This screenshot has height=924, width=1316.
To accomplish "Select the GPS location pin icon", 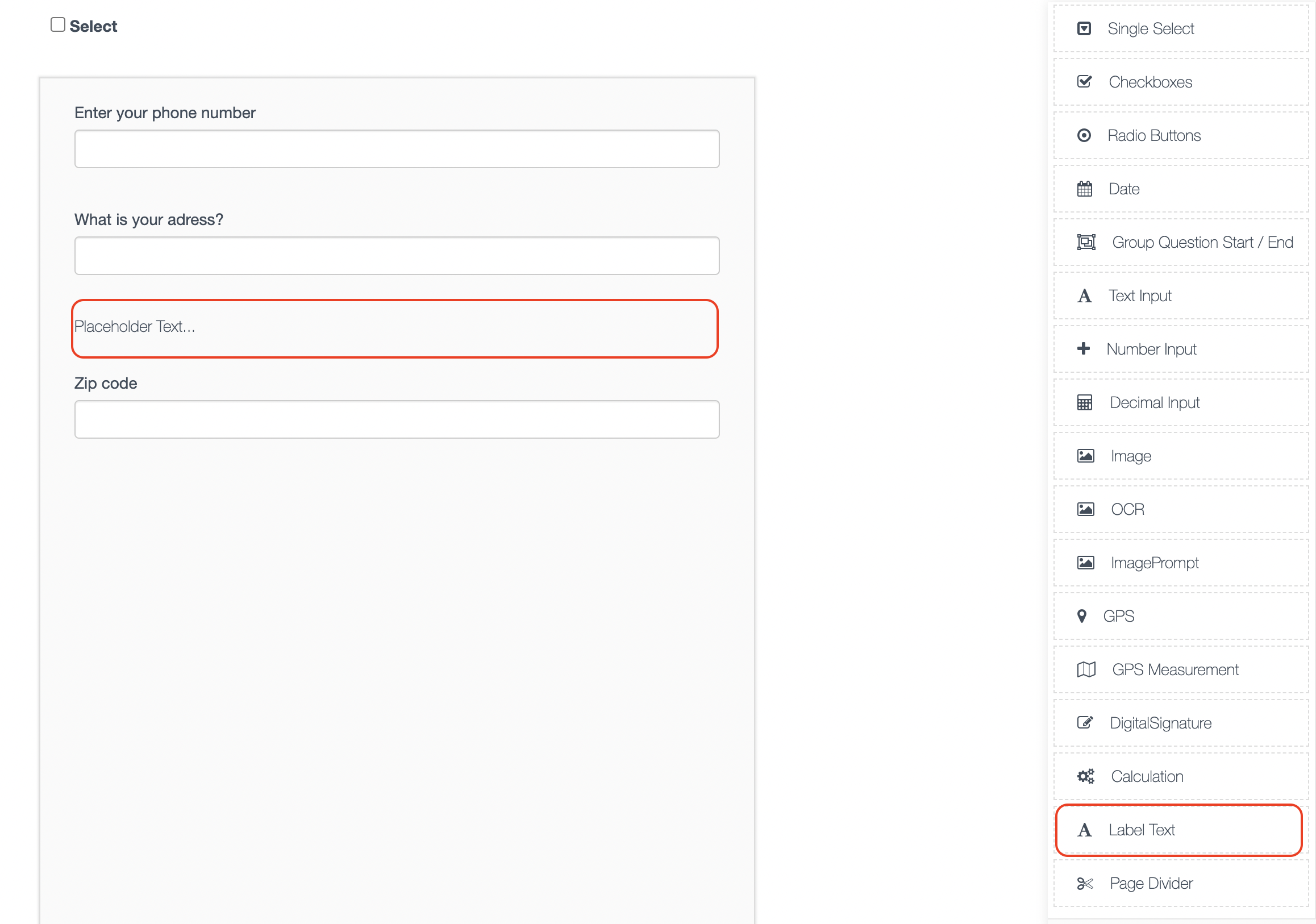I will pos(1082,615).
